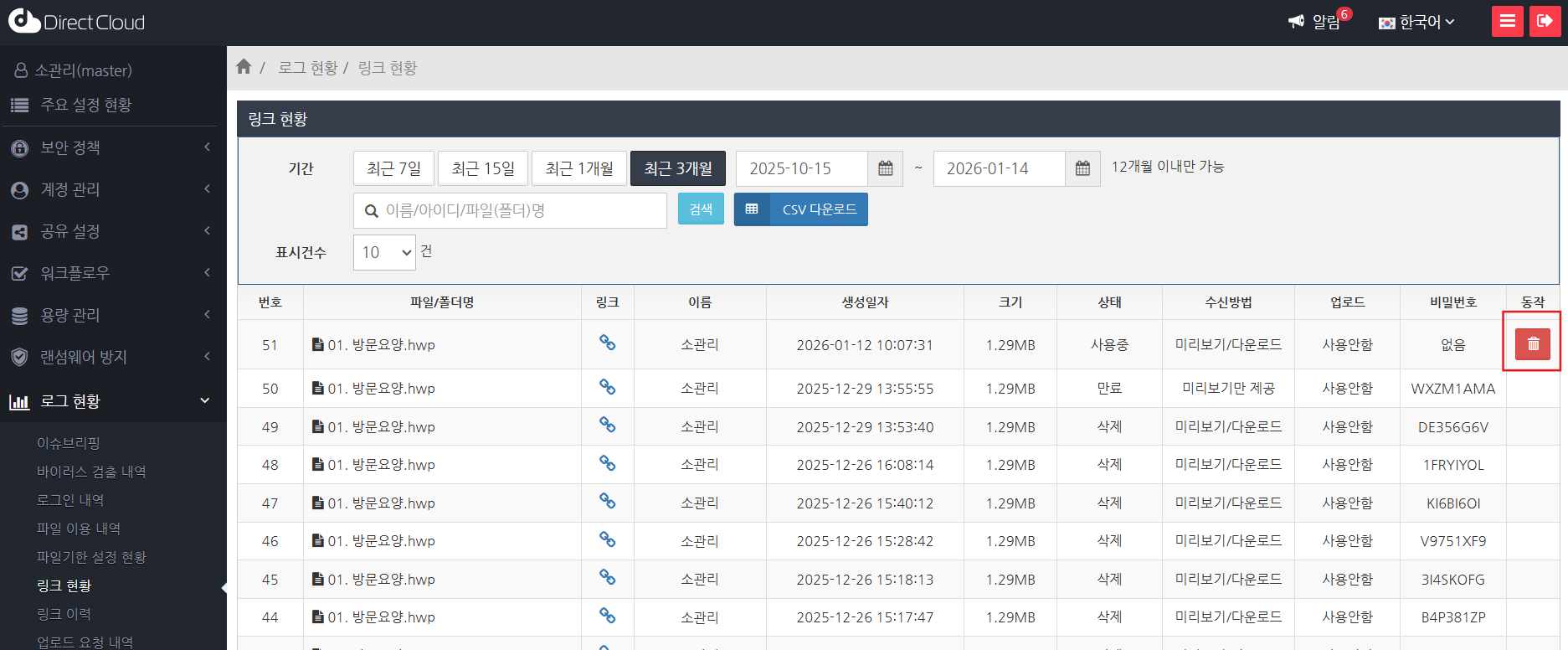Open 파일 이용 내역 in sidebar
This screenshot has height=650, width=1568.
click(79, 529)
